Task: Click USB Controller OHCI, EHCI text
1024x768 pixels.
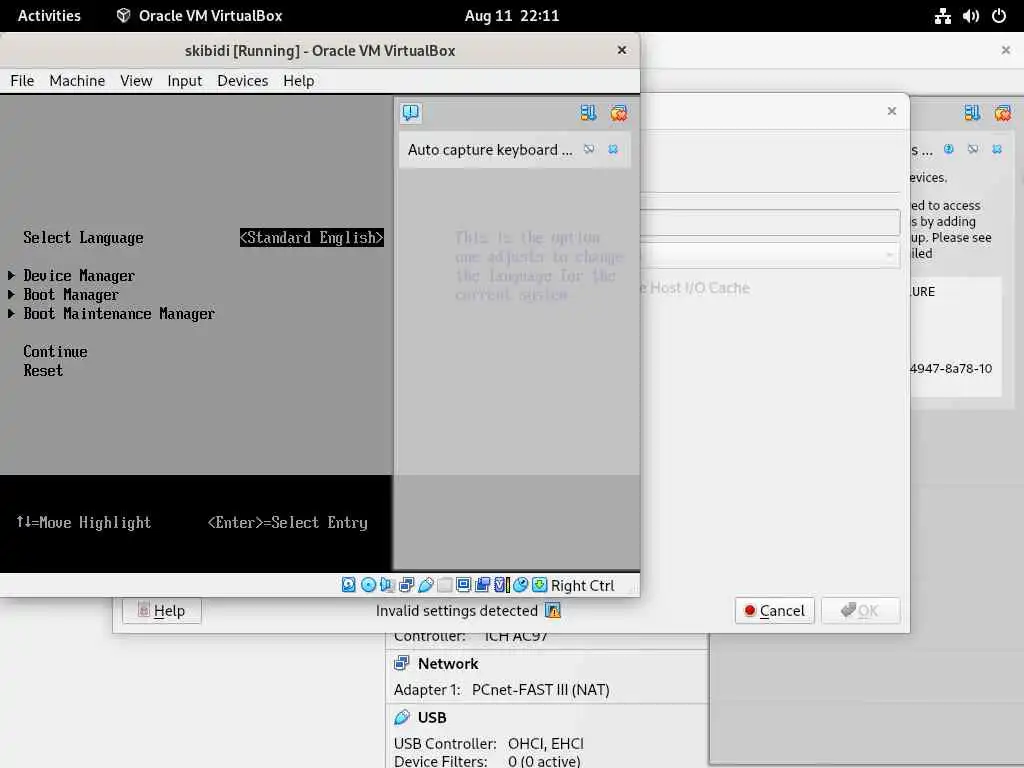Action: 488,743
